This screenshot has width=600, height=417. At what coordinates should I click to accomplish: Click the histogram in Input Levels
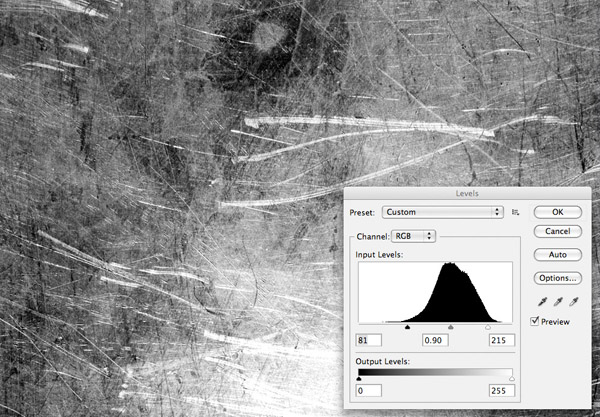coord(435,292)
